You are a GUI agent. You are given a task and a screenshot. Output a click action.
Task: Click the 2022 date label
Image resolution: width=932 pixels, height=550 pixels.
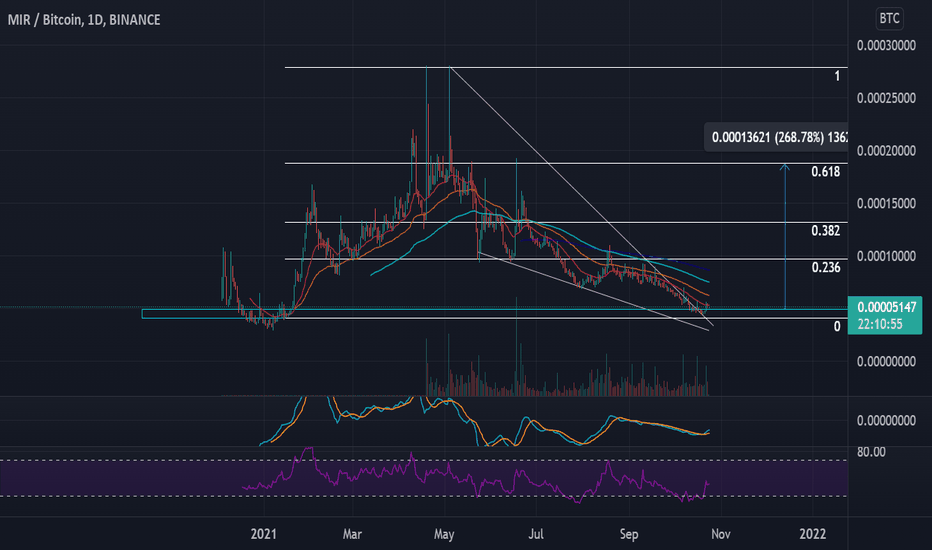point(813,534)
